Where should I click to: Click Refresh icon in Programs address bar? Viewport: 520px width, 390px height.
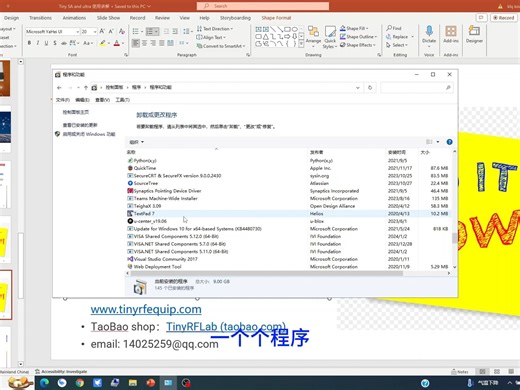pyautogui.click(x=370, y=88)
